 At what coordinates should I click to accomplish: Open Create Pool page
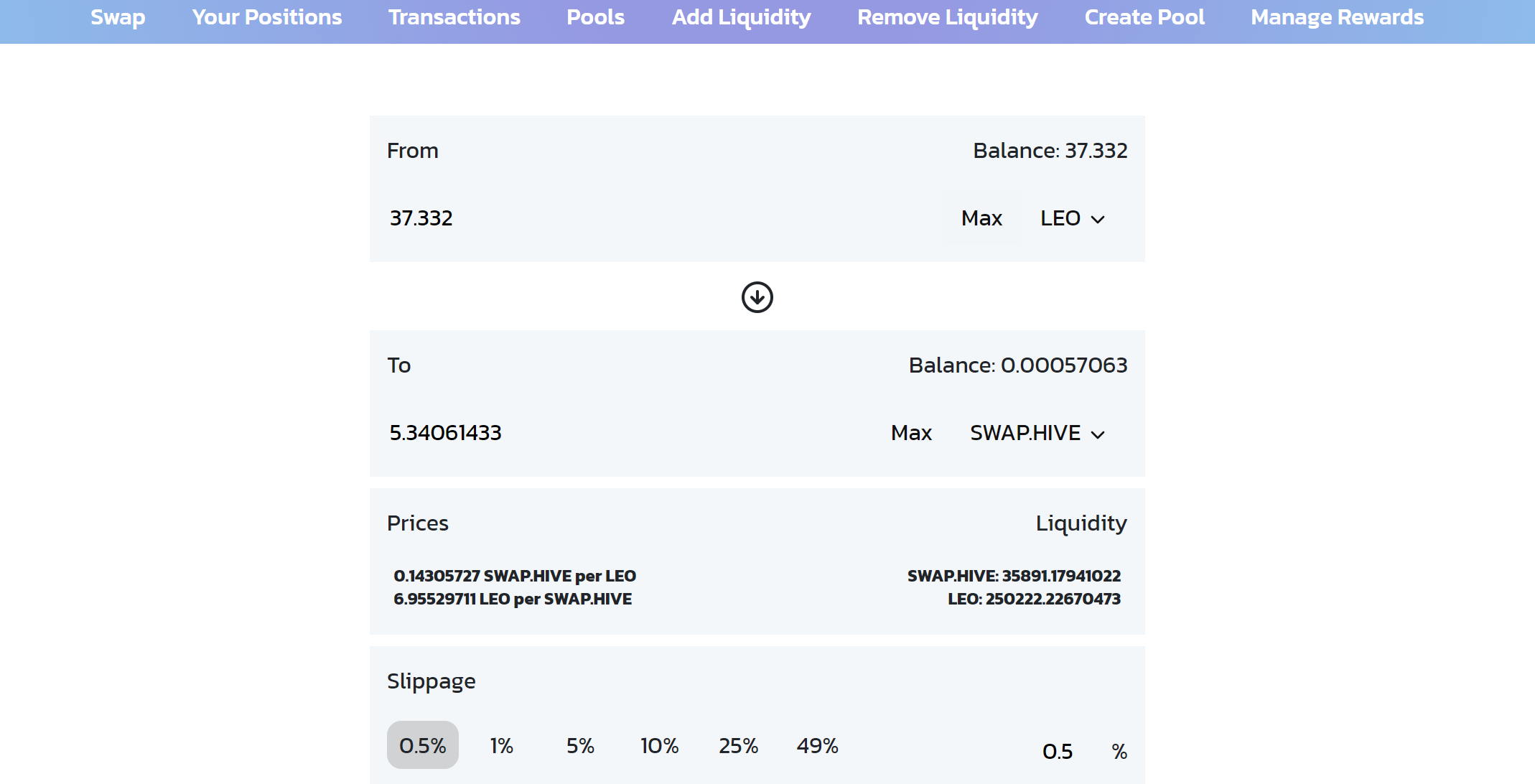(1144, 17)
